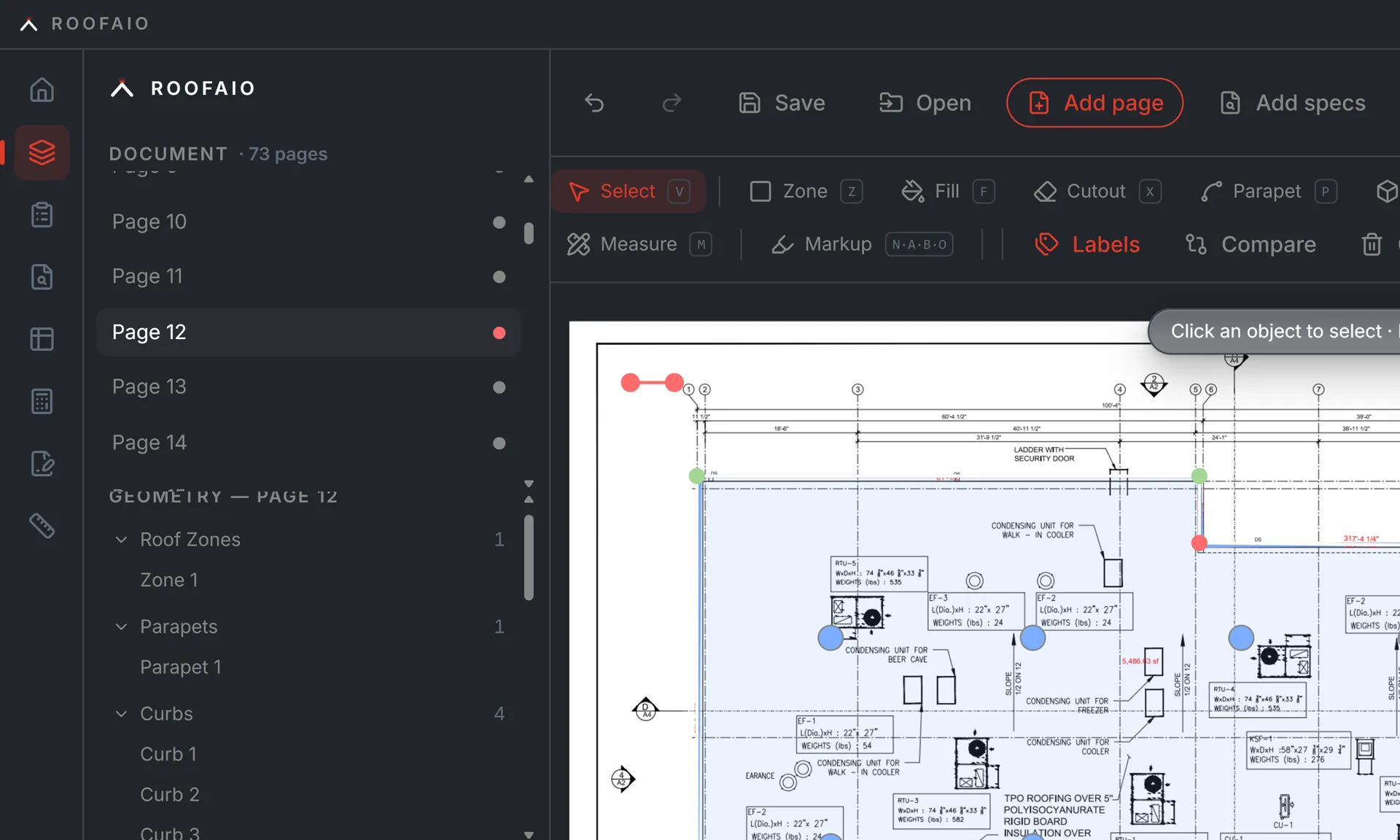Click the status dot beside Page 10

coord(499,222)
